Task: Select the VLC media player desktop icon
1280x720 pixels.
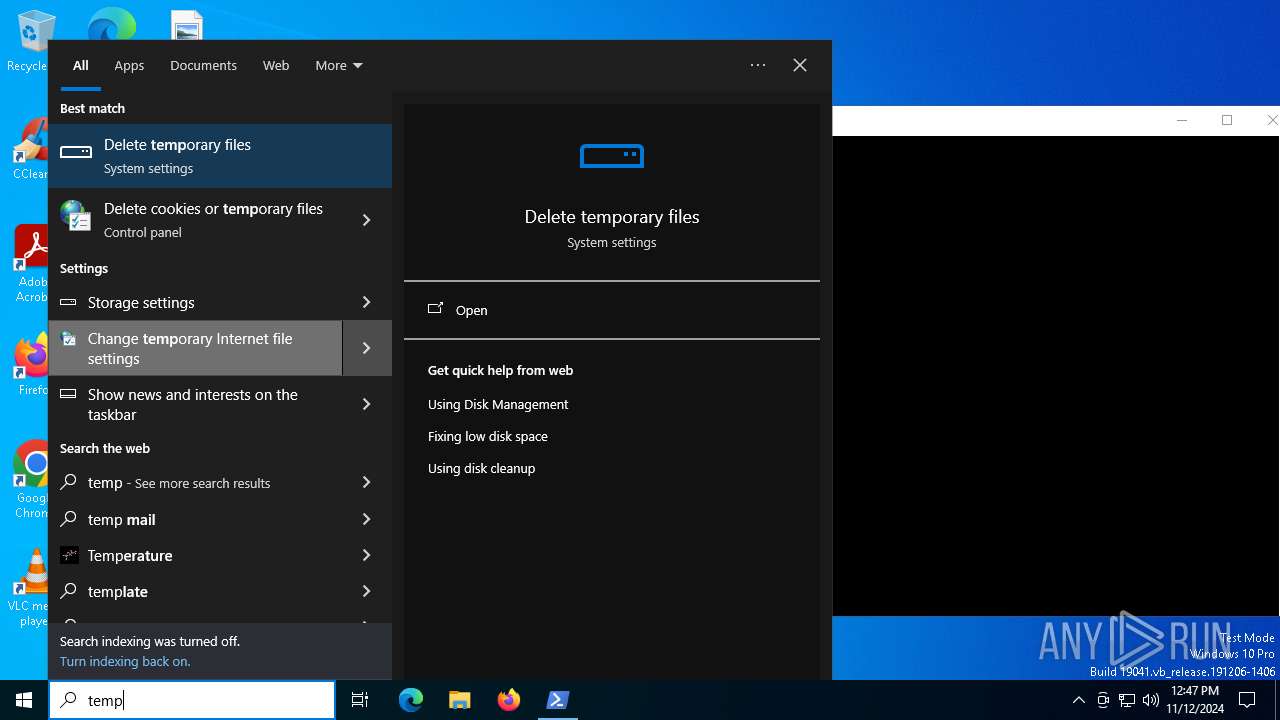Action: pyautogui.click(x=30, y=588)
